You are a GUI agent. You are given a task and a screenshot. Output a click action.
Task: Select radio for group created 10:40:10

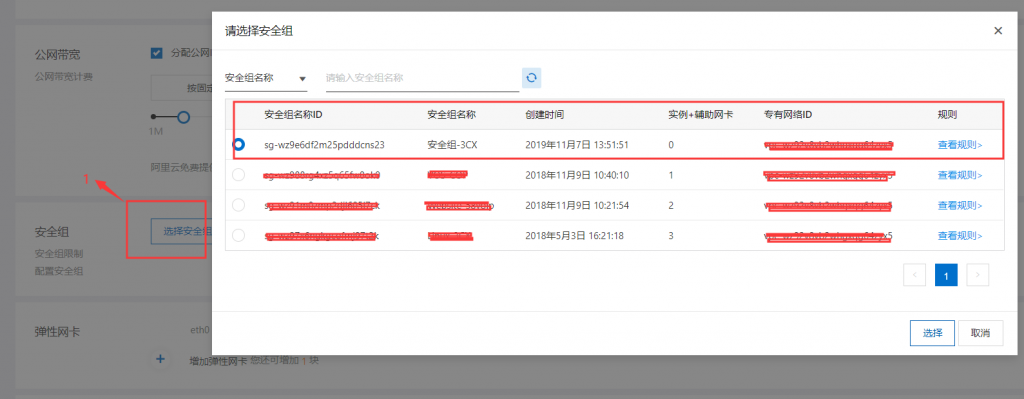click(239, 175)
